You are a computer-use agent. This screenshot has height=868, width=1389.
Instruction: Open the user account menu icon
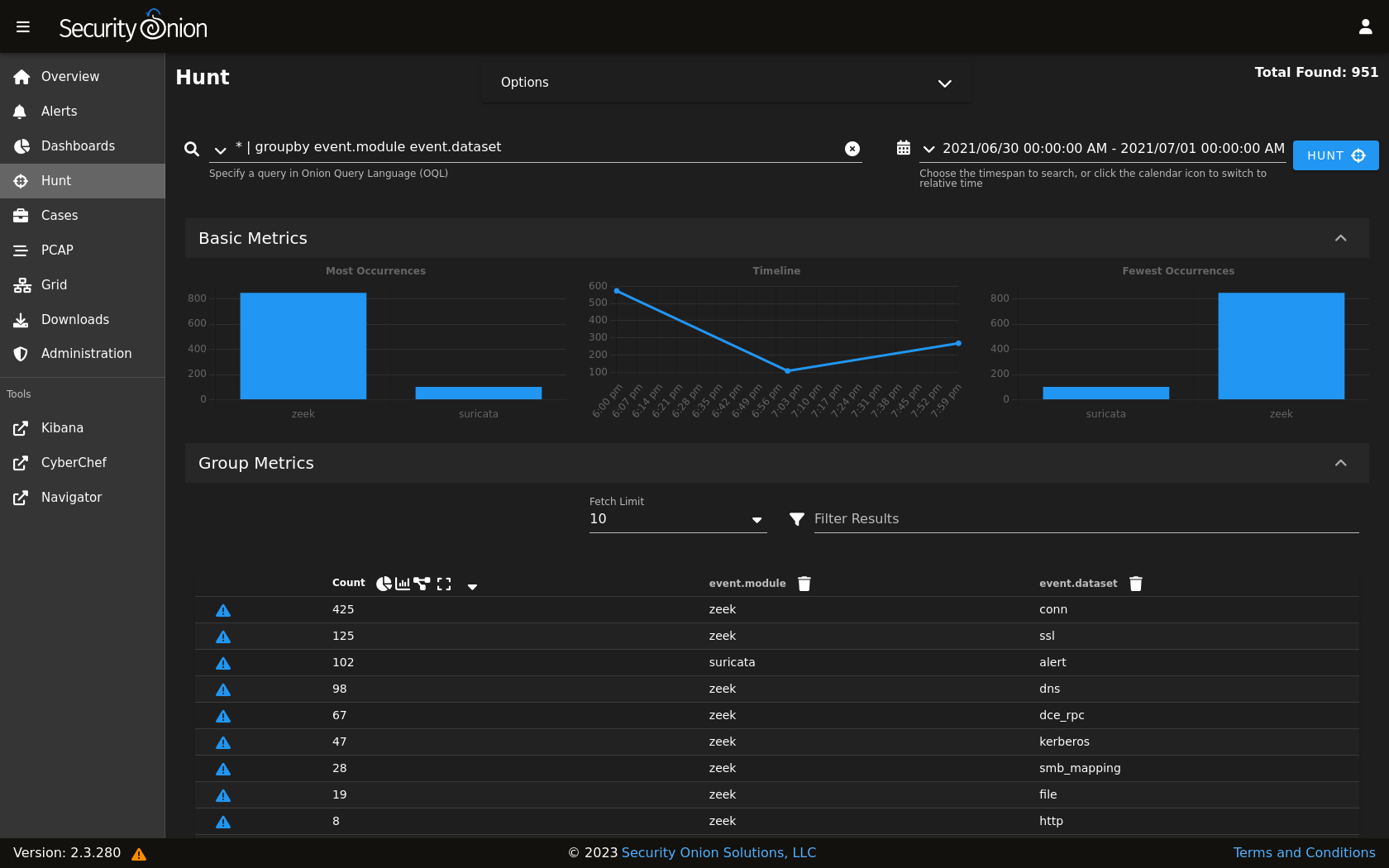tap(1365, 27)
